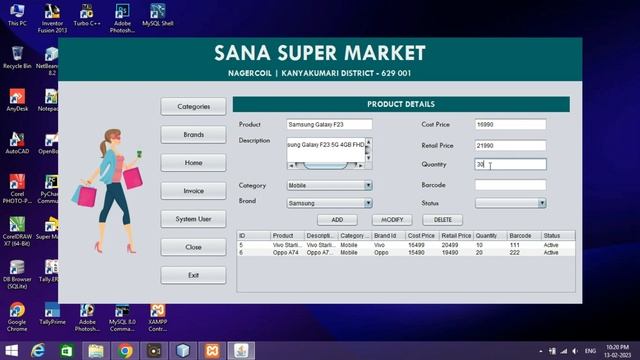The height and width of the screenshot is (360, 640).
Task: Click ADD to save the product
Action: point(337,220)
